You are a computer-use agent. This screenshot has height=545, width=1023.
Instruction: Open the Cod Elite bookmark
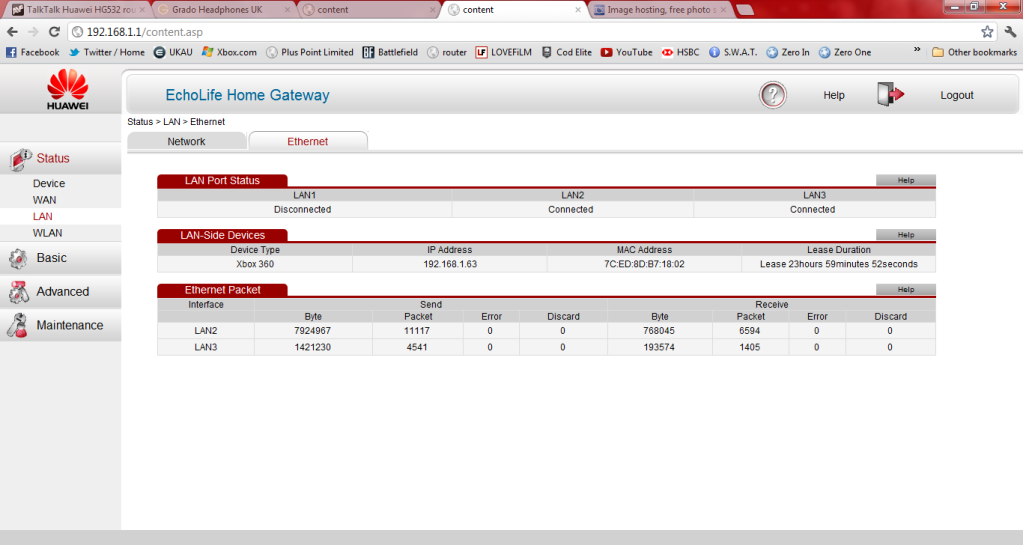tap(566, 52)
